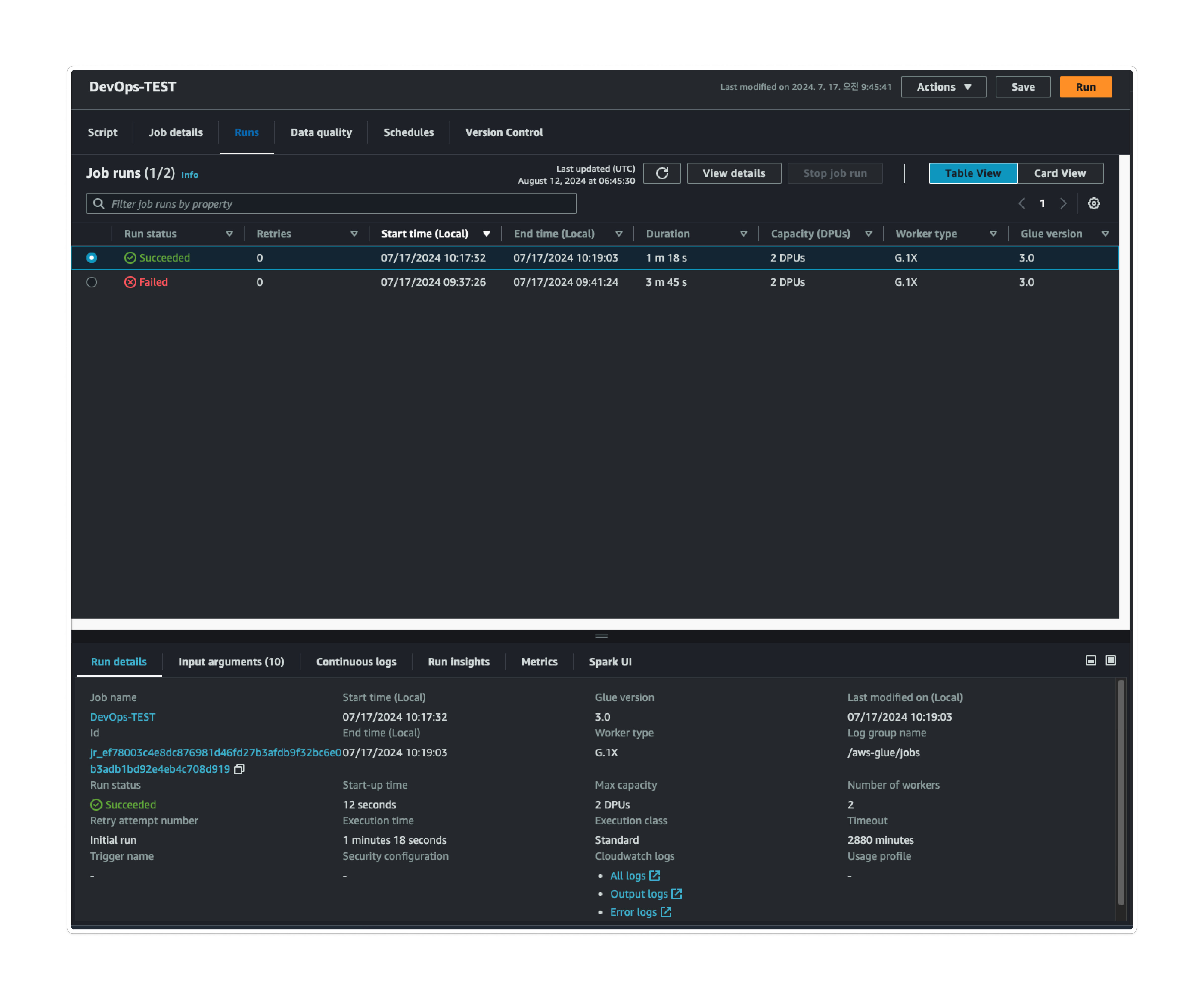The width and height of the screenshot is (1204, 1002).
Task: Open the Actions dropdown menu
Action: click(943, 87)
